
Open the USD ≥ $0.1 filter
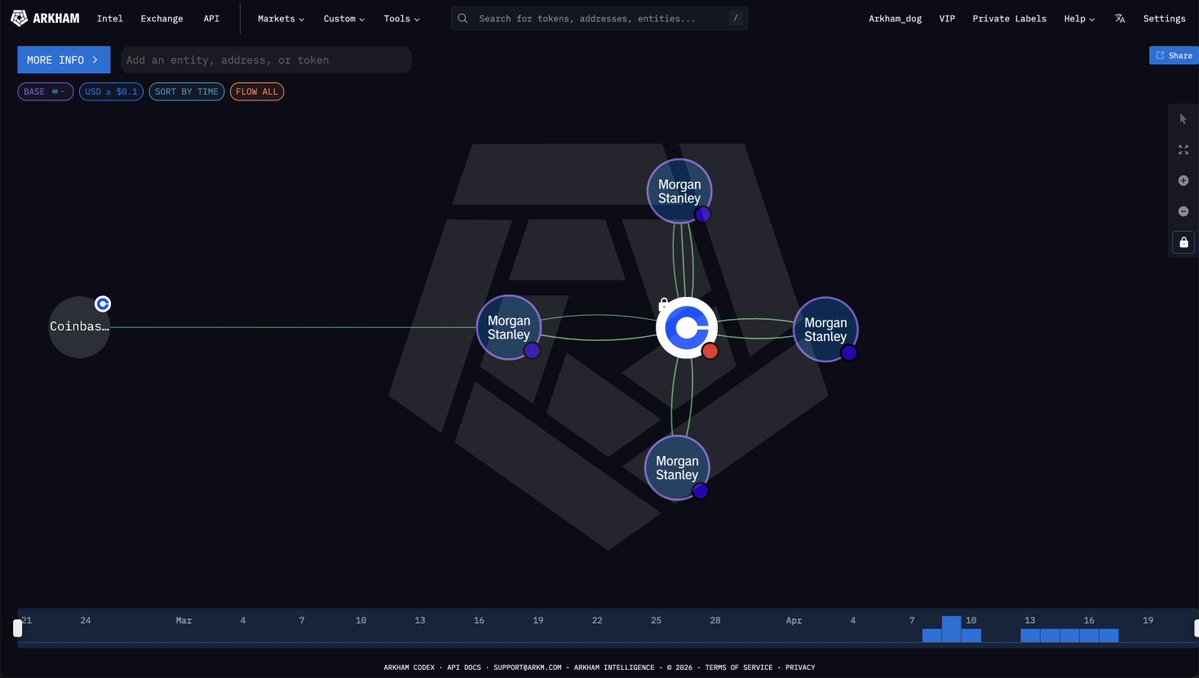[x=111, y=92]
